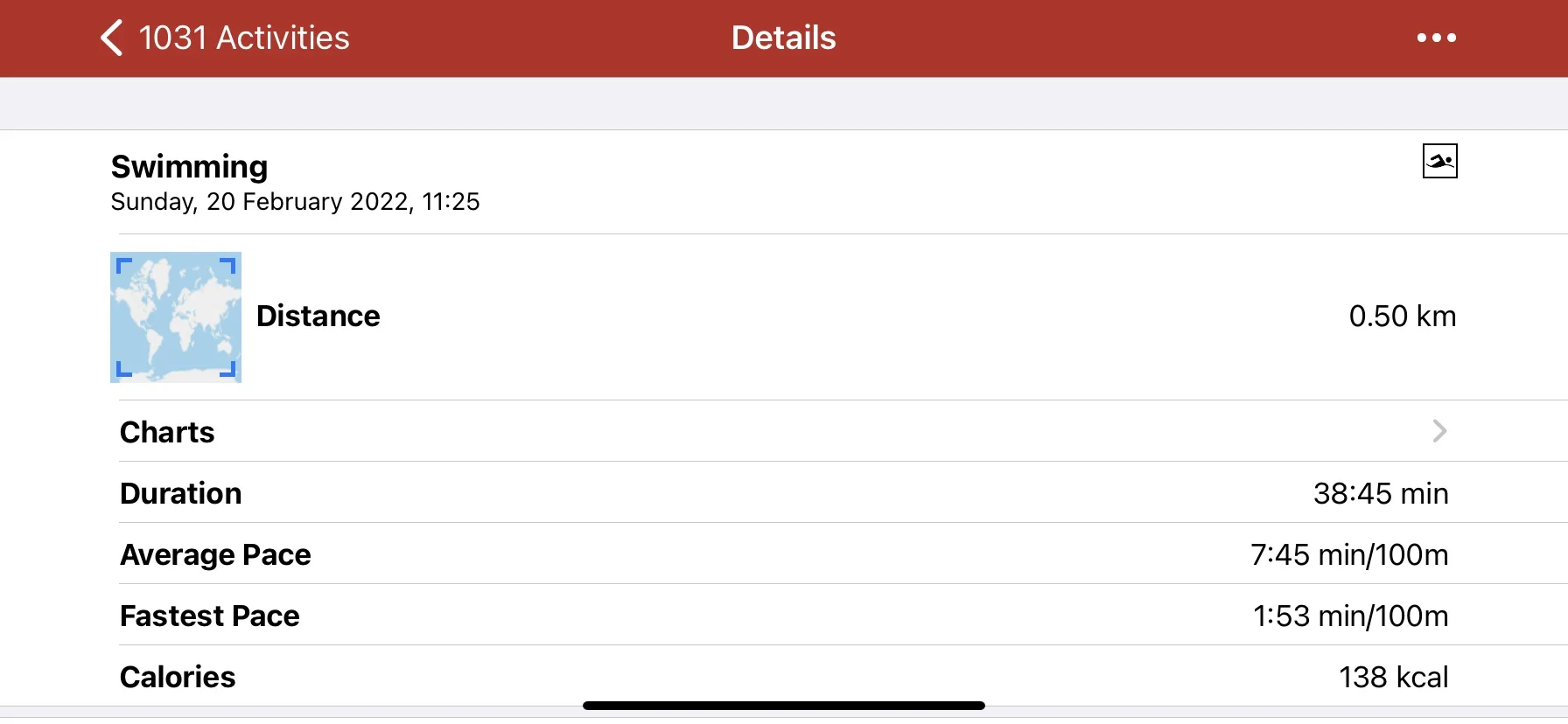The height and width of the screenshot is (724, 1568).
Task: Tap the 38:45 min duration value
Action: coord(1380,493)
